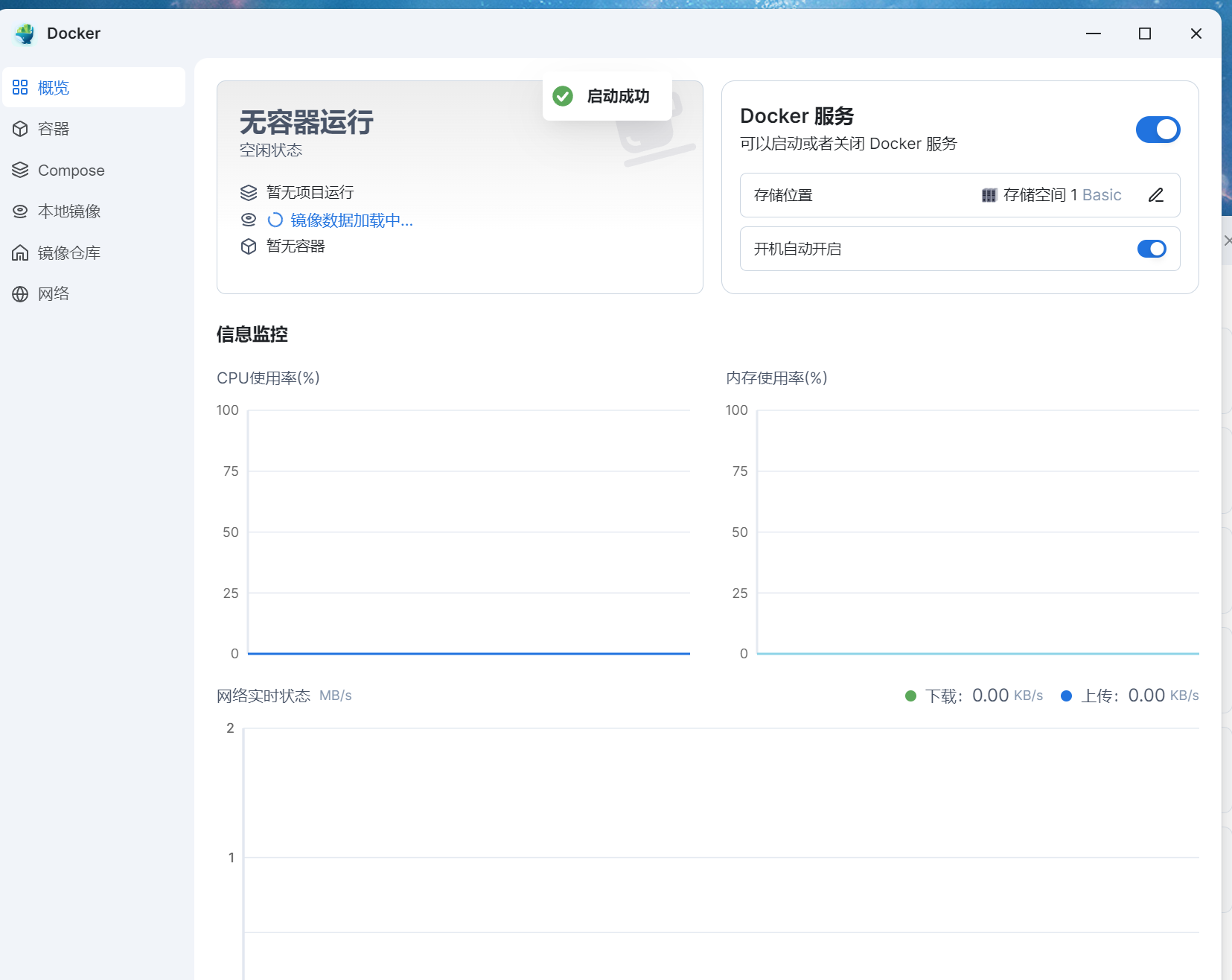Click the green 下载 legend dot
1232x980 pixels.
(x=910, y=695)
